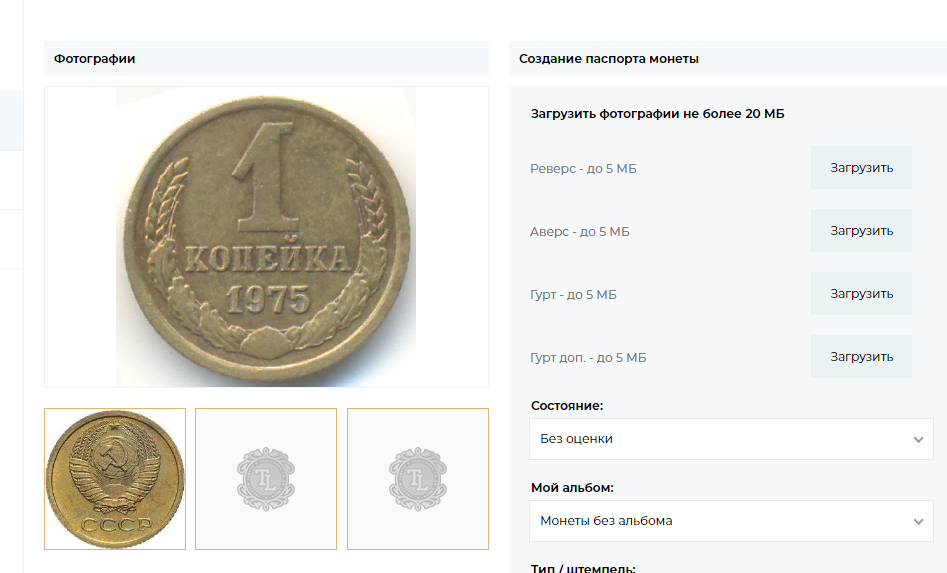Open the Состояние dropdown showing Без оценки

click(x=720, y=439)
